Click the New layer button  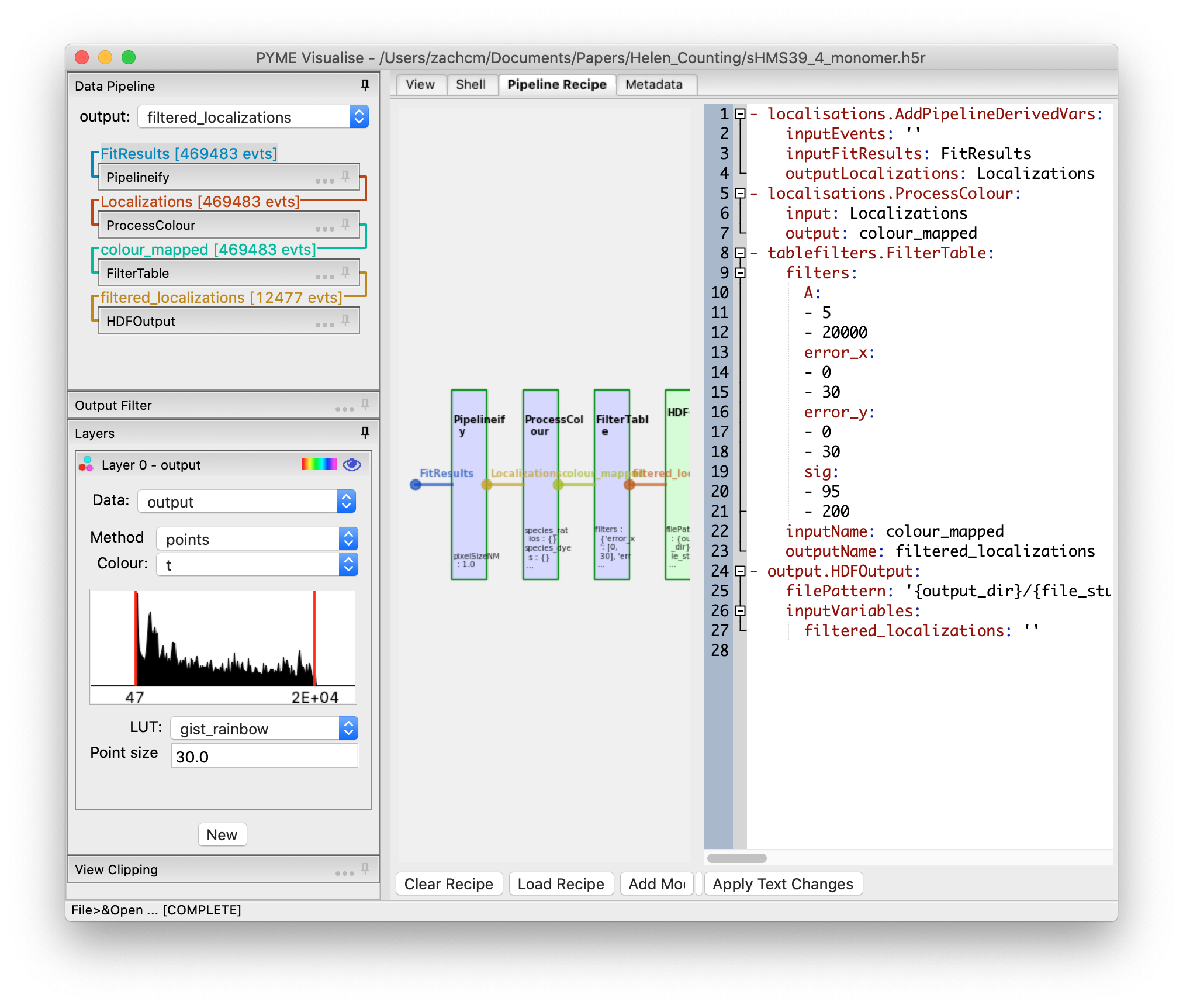click(222, 834)
